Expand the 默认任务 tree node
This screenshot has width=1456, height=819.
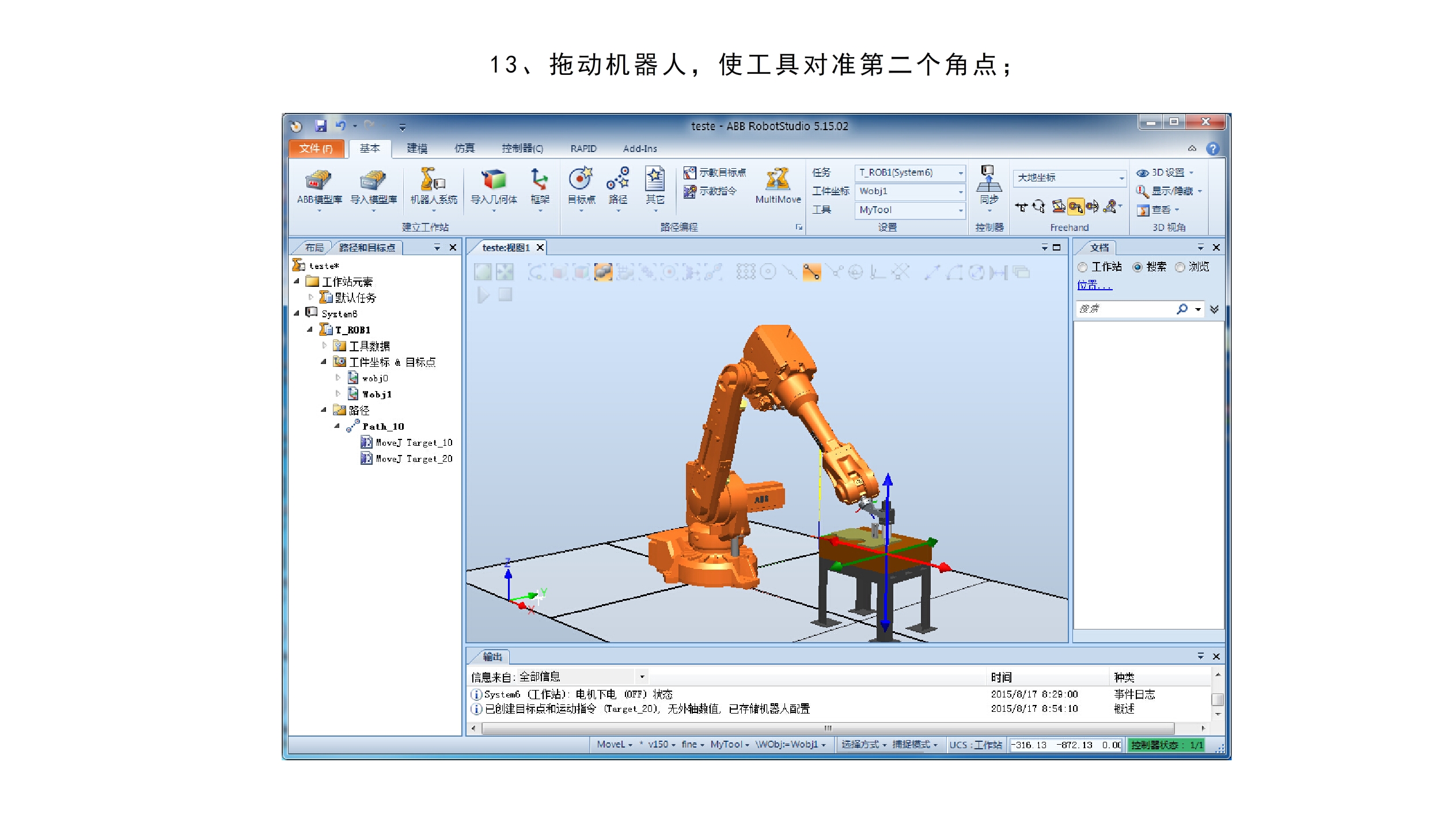311,298
